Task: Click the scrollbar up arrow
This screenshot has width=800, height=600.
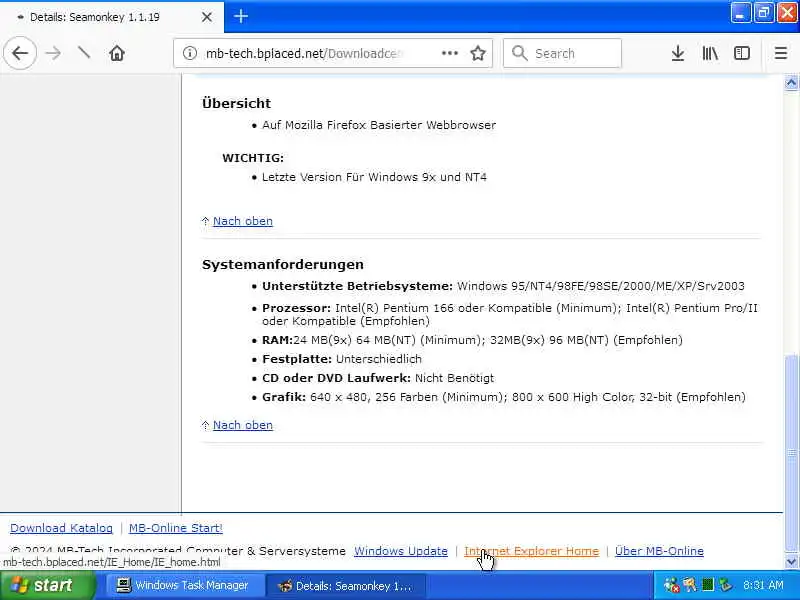Action: click(791, 82)
